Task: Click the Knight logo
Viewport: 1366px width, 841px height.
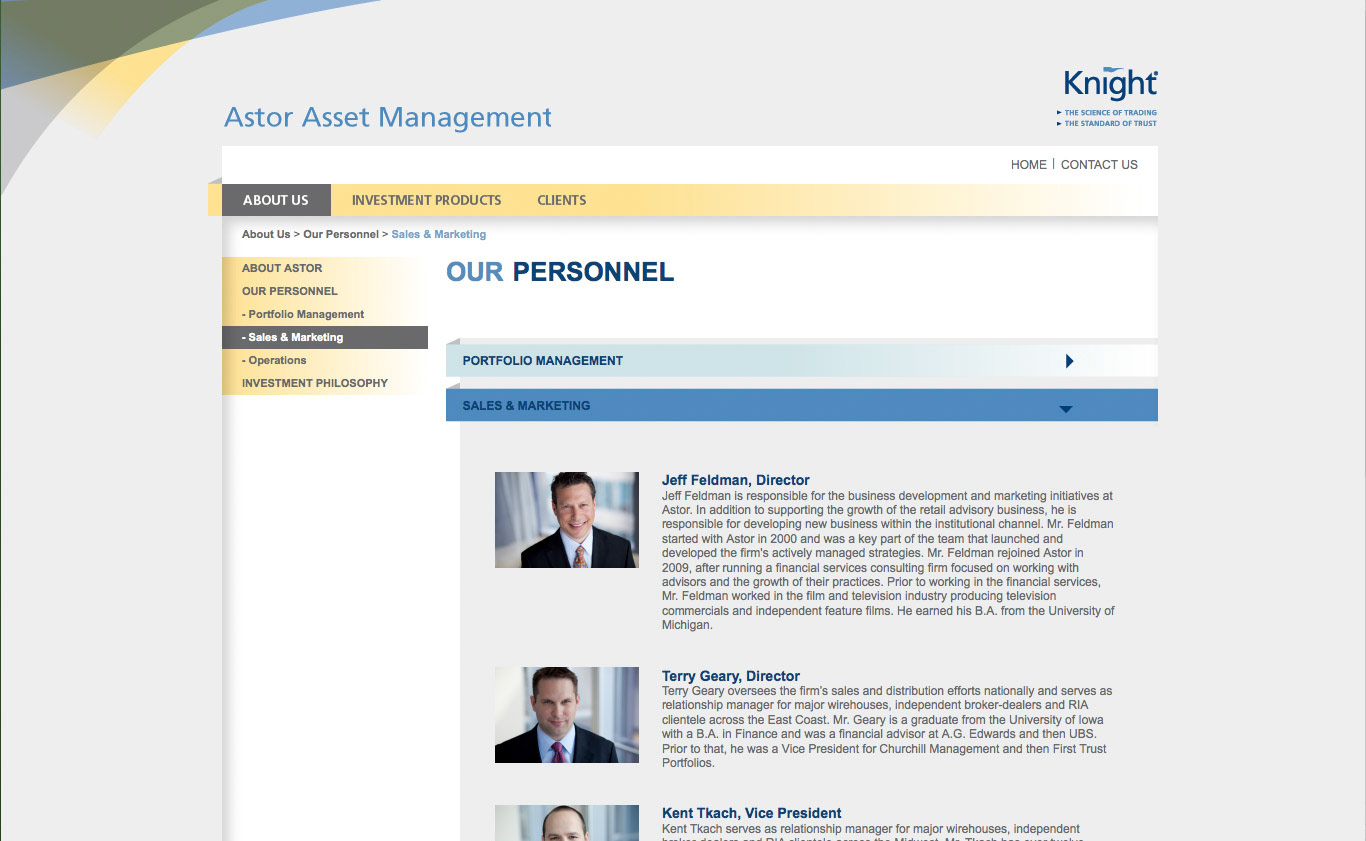Action: tap(1108, 96)
